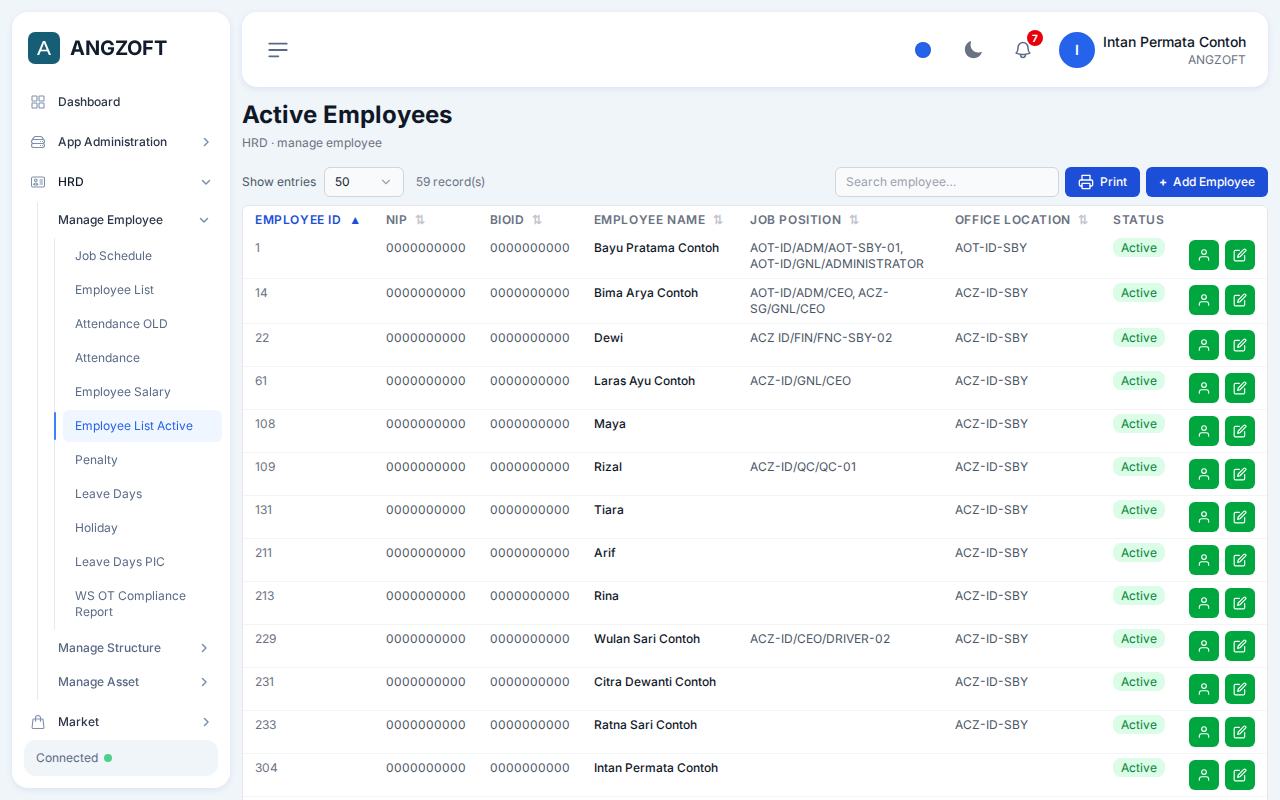Open WS OT Compliance Report

pos(142,604)
